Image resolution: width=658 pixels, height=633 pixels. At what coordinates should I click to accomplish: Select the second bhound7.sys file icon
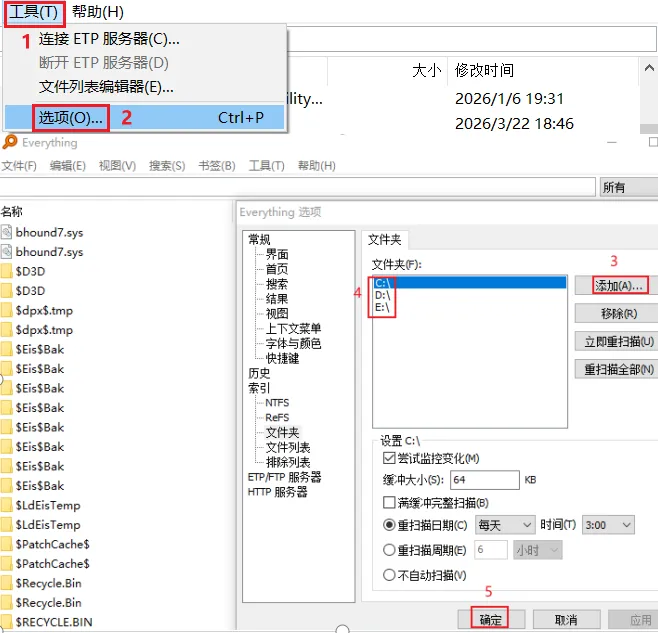tap(6, 252)
